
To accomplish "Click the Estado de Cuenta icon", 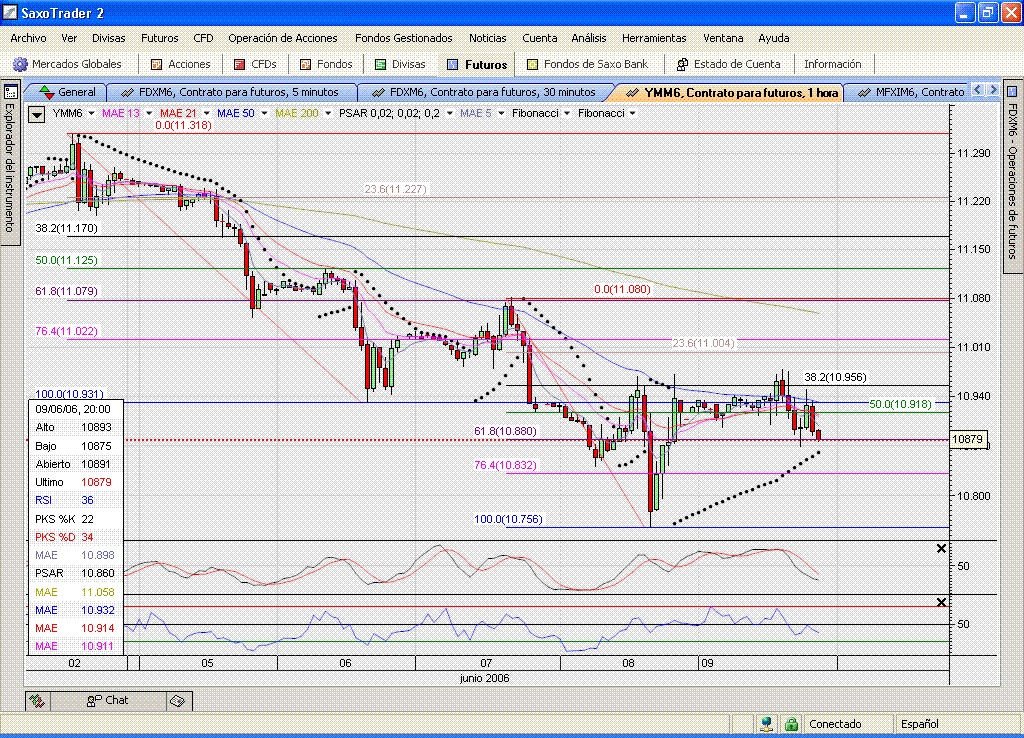I will (682, 64).
